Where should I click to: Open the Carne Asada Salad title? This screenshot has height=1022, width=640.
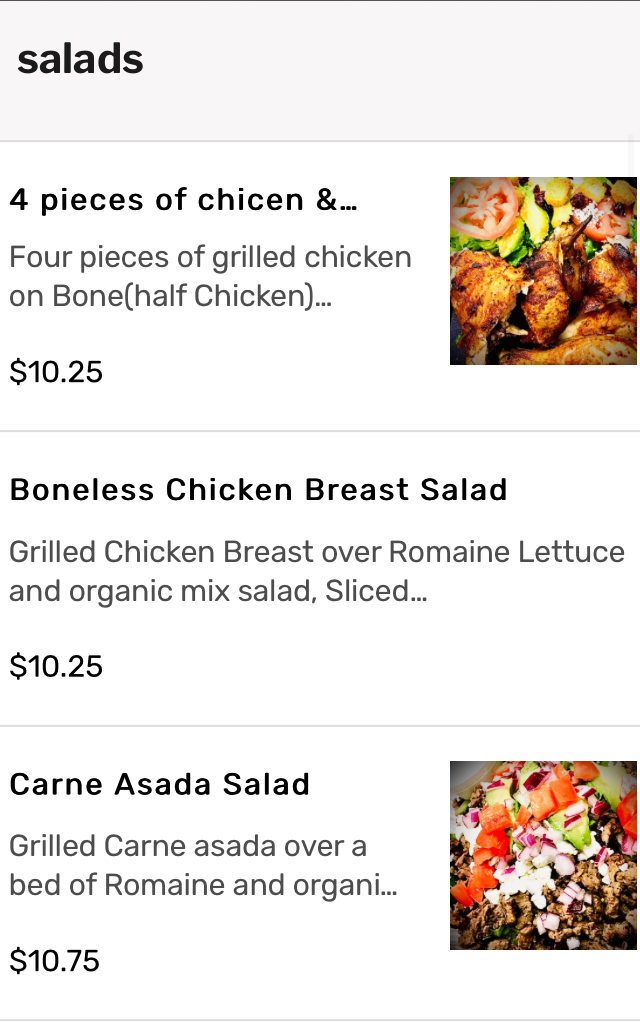coord(159,784)
